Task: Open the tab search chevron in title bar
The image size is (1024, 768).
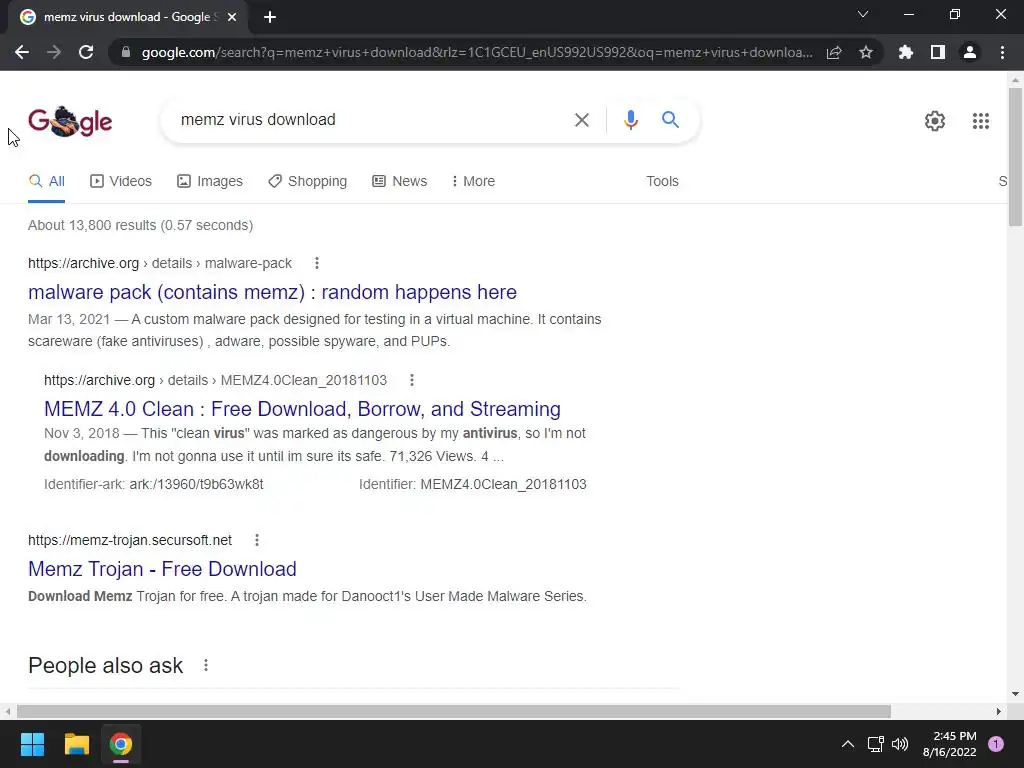Action: click(863, 14)
